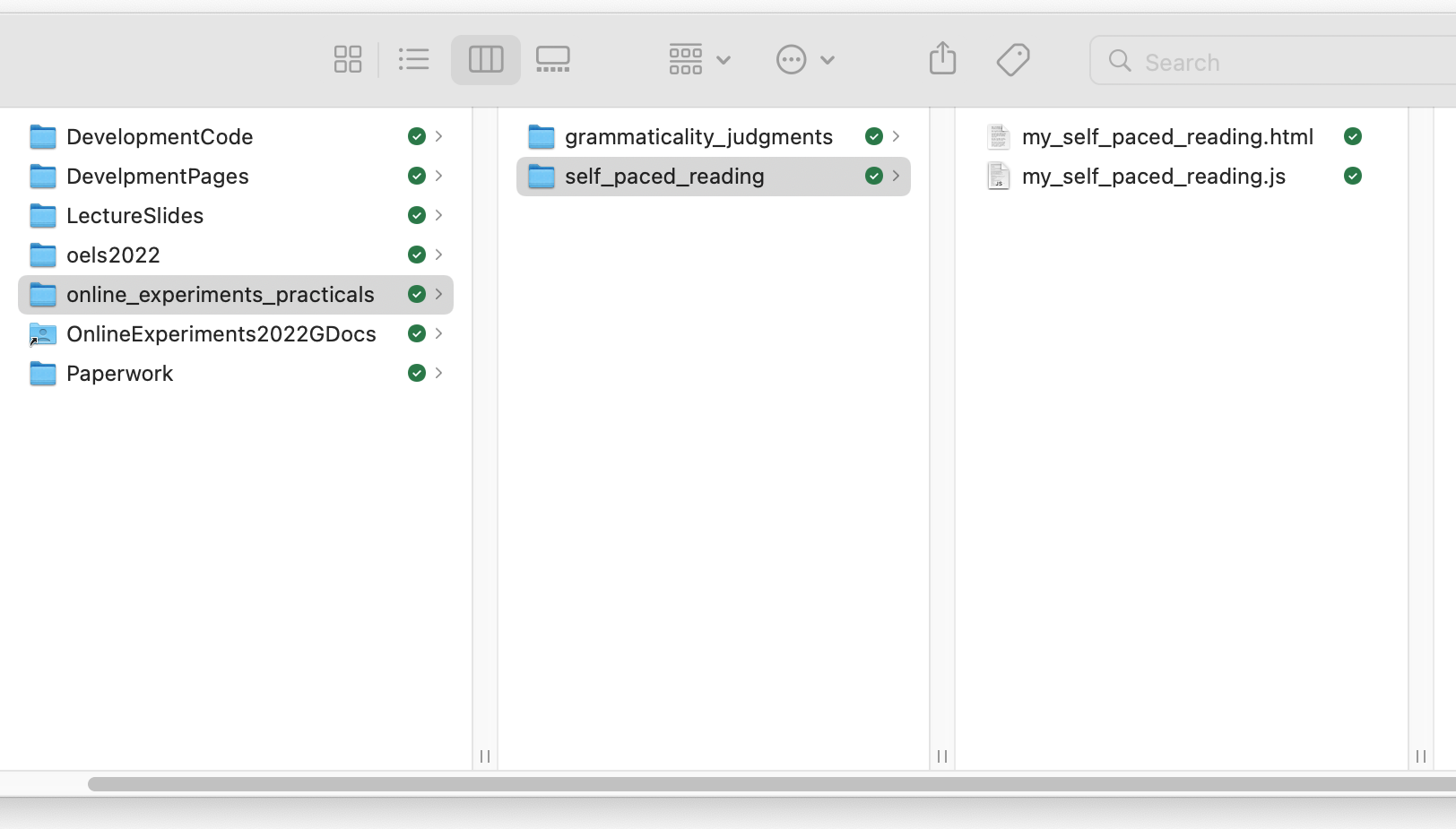This screenshot has width=1456, height=829.
Task: Open the group-by options dropdown
Action: coord(700,60)
